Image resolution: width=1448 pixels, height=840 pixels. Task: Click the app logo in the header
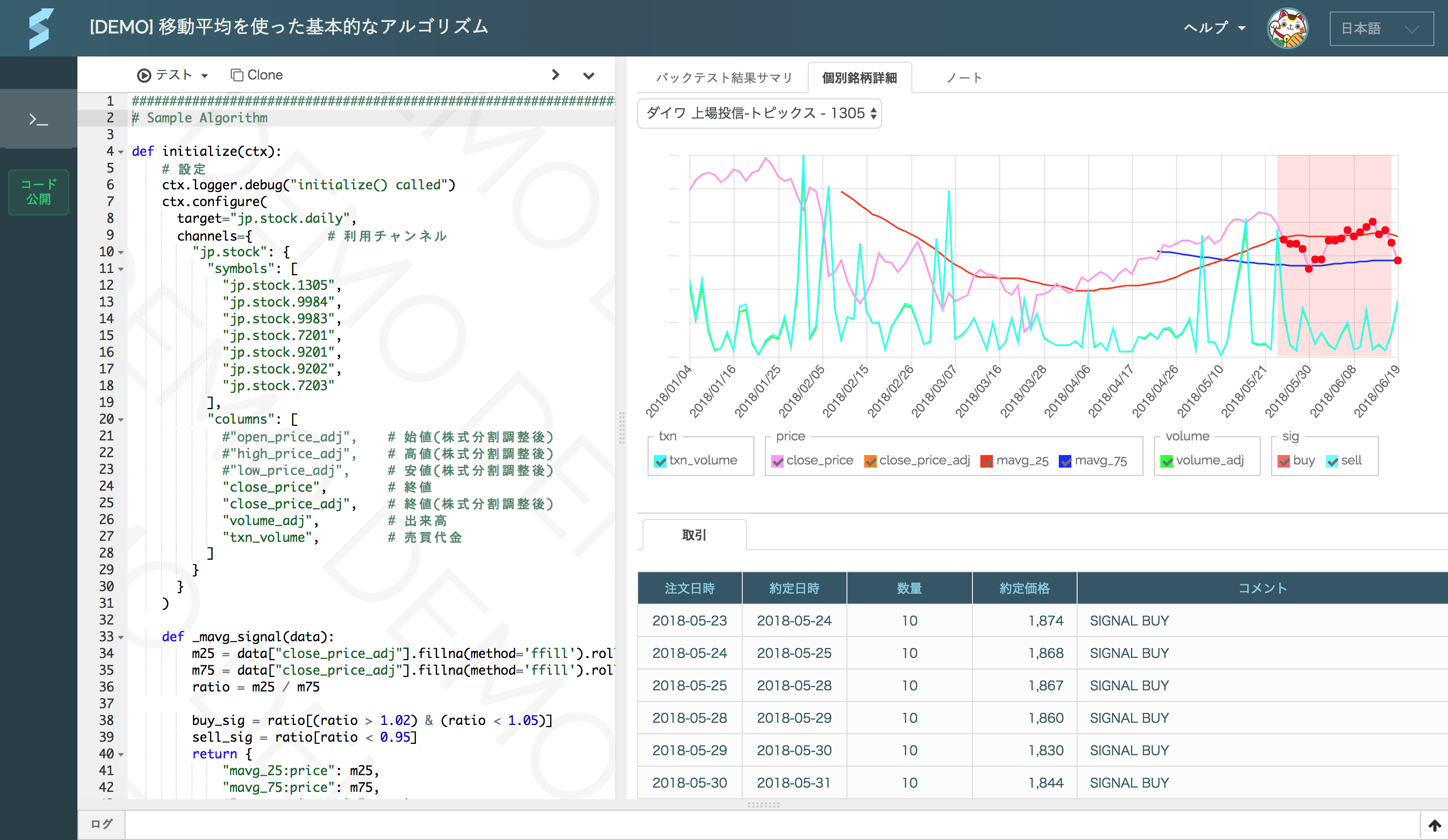point(40,28)
